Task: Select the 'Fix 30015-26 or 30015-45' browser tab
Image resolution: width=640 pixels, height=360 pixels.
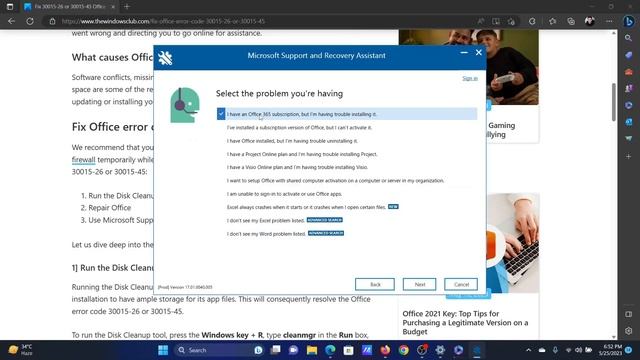Action: 69,7
